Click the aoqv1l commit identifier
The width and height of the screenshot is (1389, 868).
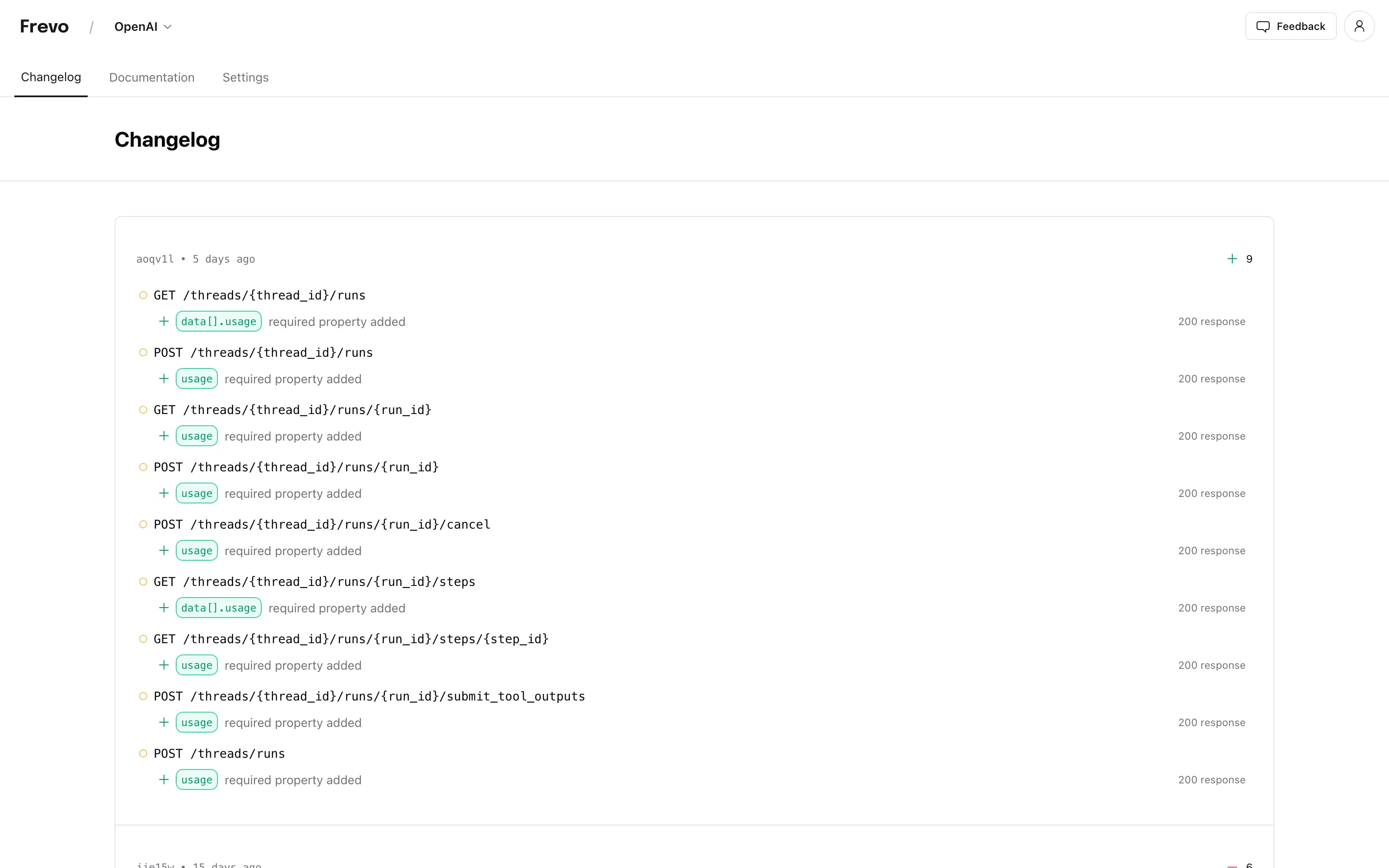click(155, 259)
